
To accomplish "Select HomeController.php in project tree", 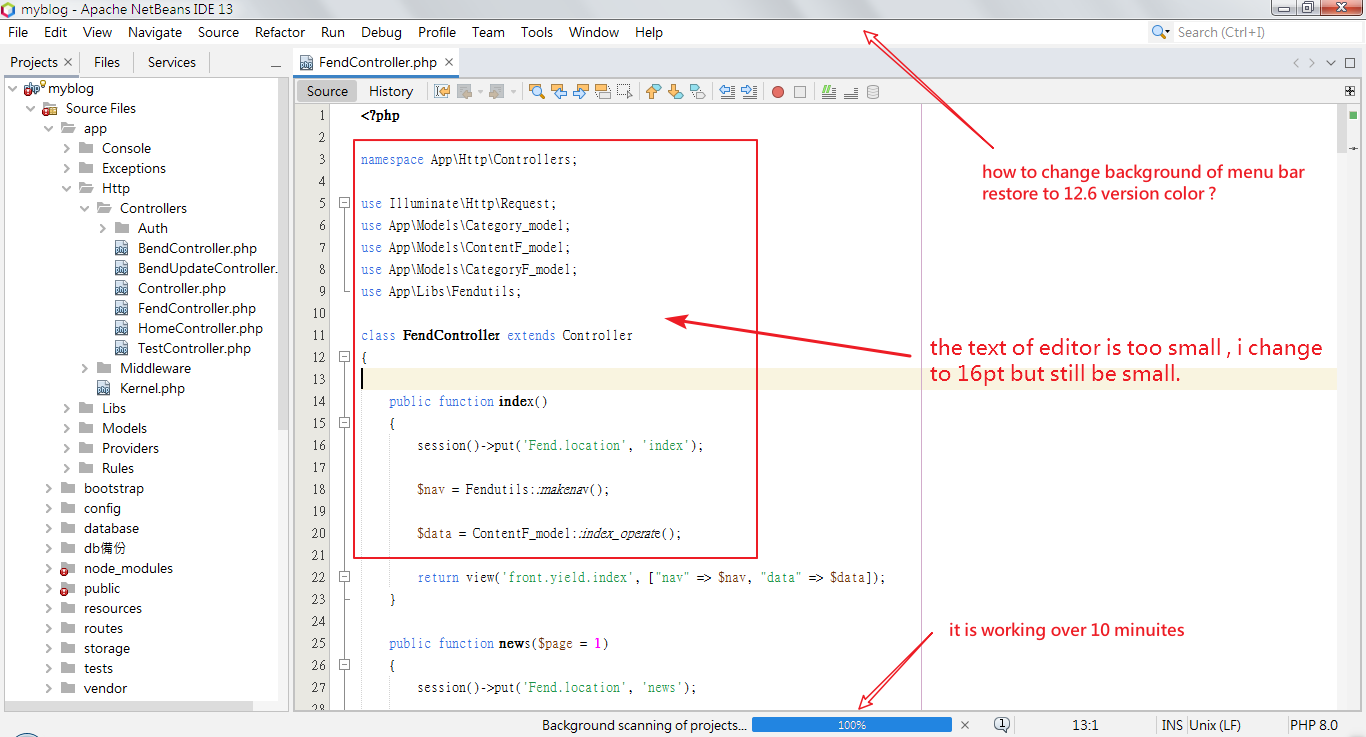I will point(200,328).
